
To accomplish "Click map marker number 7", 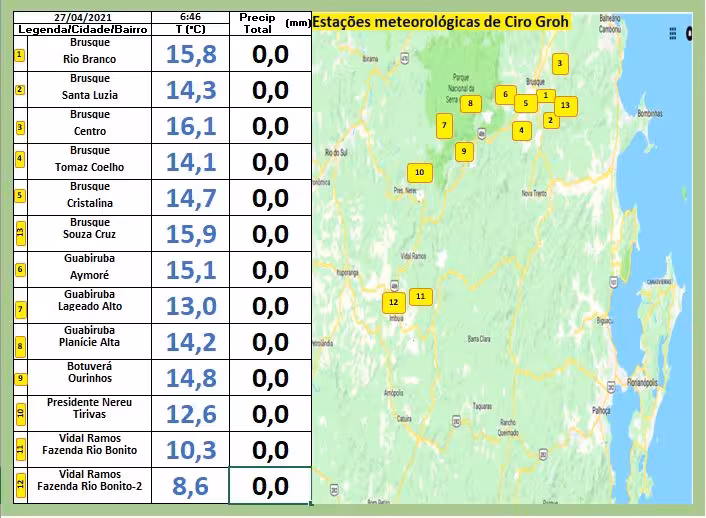I will point(443,126).
